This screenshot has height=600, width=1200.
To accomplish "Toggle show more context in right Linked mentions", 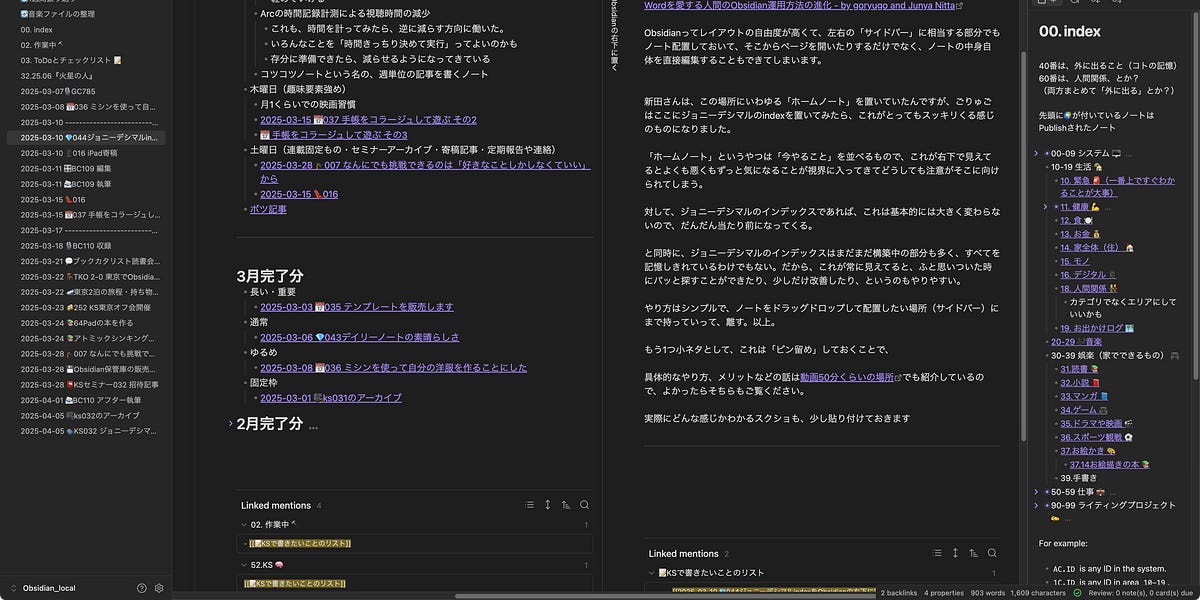I will (955, 553).
